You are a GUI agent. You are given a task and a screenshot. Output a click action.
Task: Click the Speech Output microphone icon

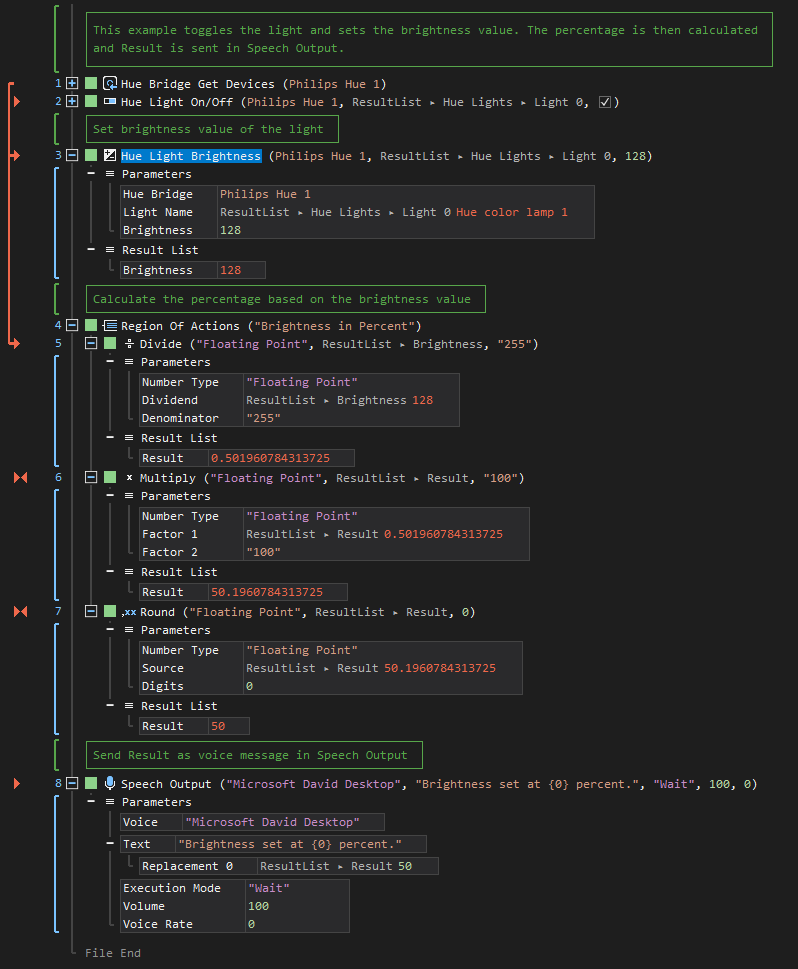110,784
